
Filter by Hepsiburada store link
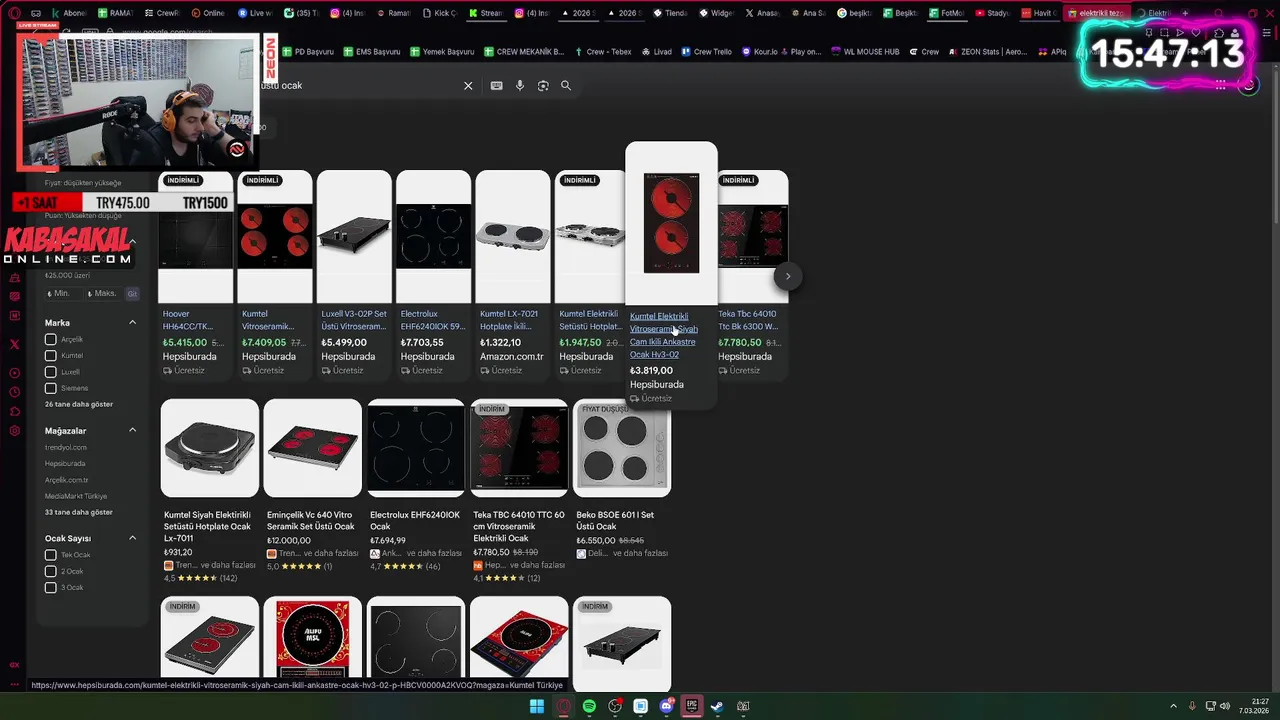click(65, 463)
